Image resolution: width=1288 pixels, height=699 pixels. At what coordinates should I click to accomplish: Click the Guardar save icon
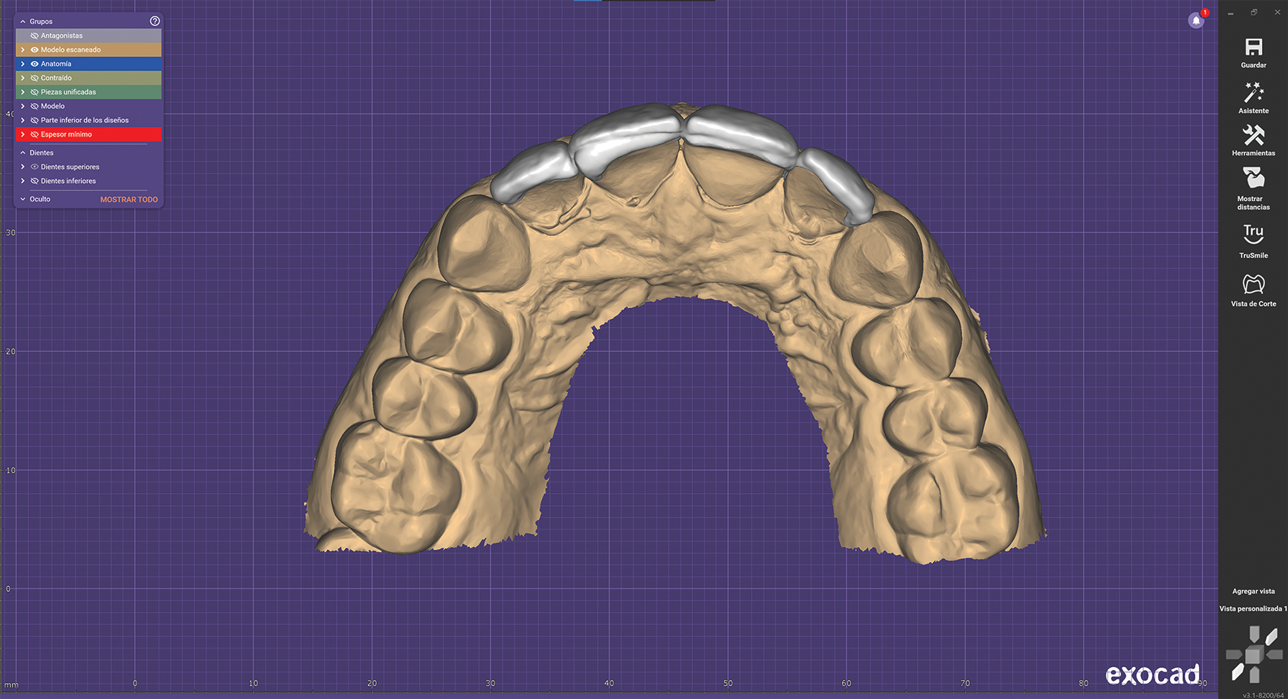click(1253, 47)
